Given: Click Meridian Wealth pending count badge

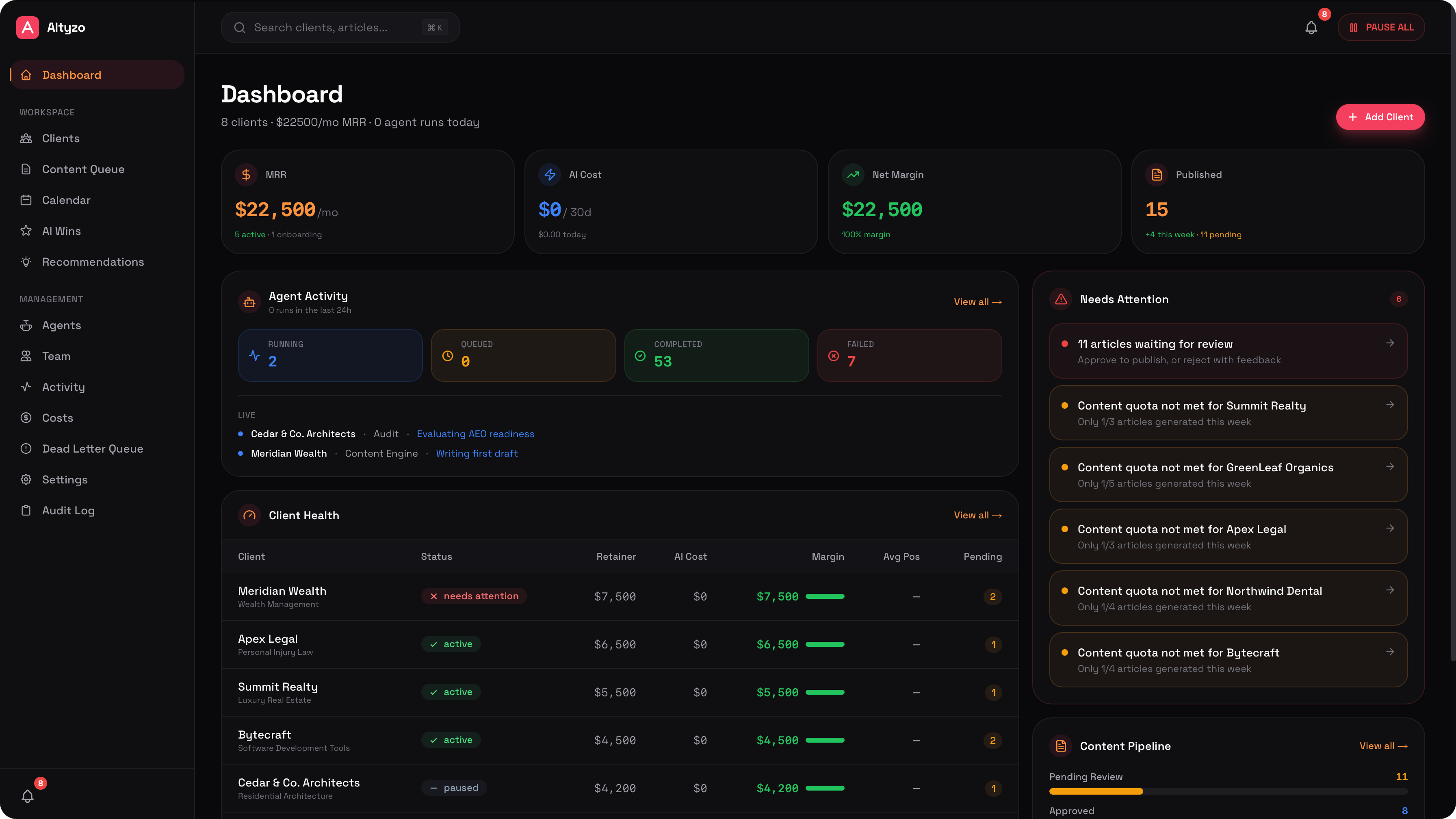Looking at the screenshot, I should [x=992, y=596].
